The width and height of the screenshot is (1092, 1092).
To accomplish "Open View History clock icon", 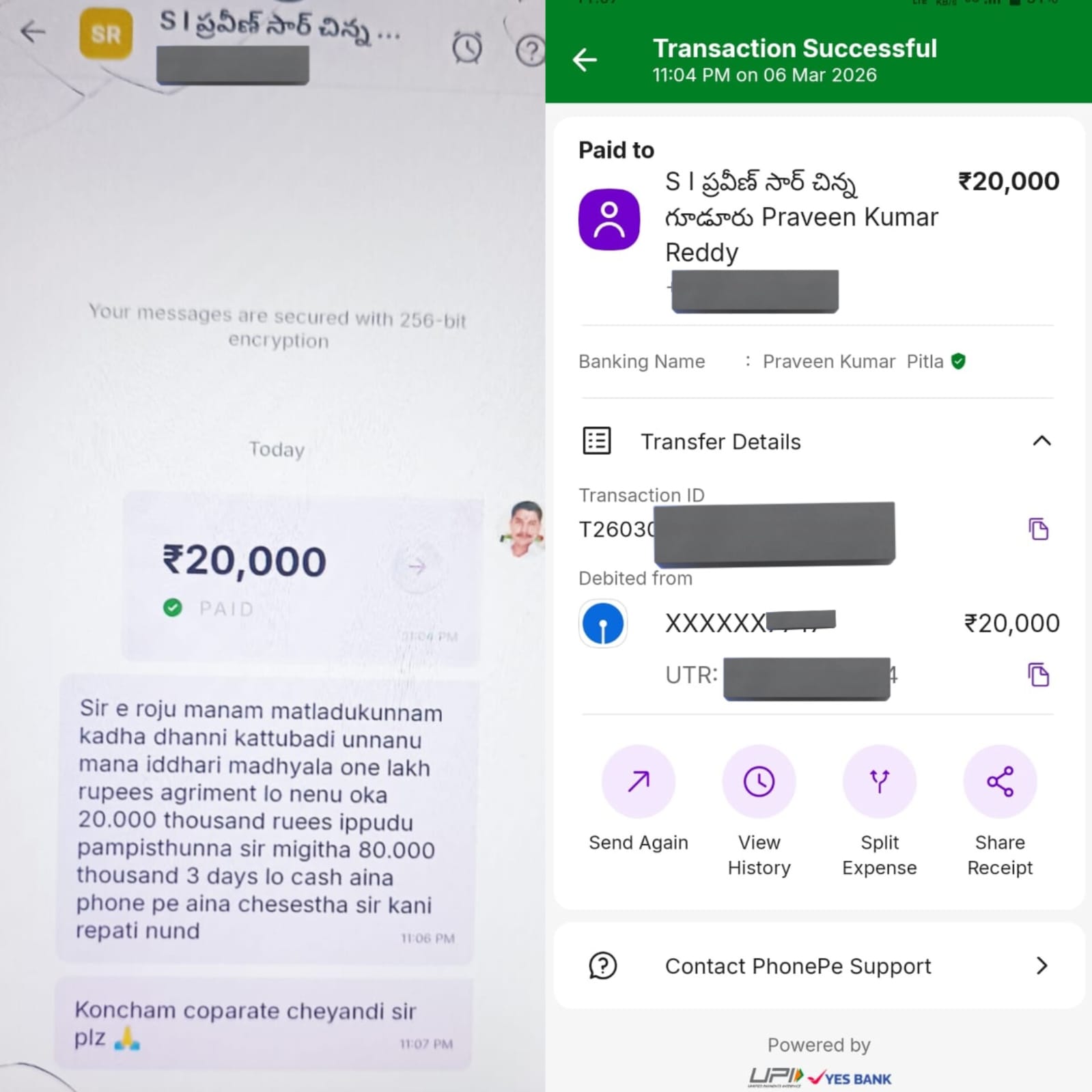I will pyautogui.click(x=759, y=781).
